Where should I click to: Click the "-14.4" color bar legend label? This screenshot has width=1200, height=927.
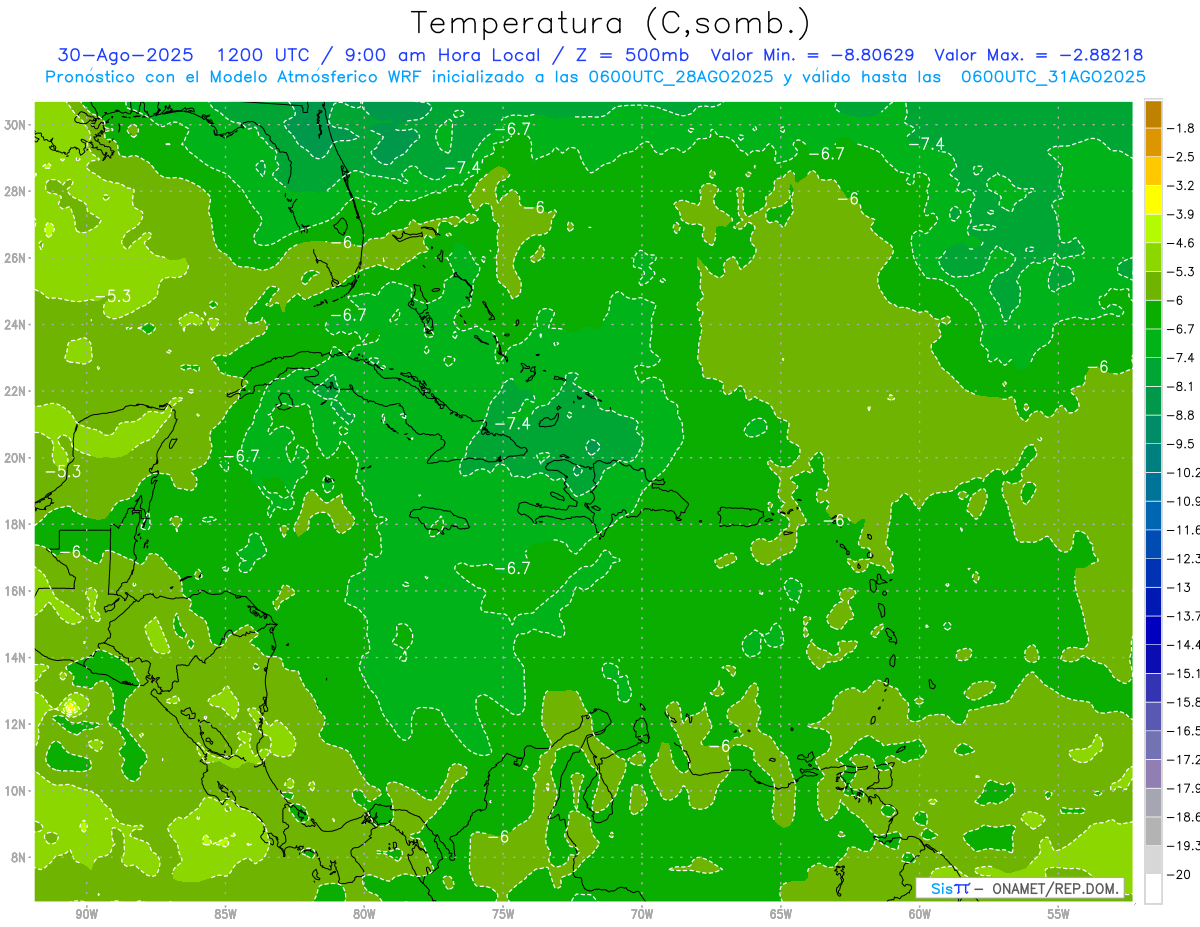point(1184,644)
